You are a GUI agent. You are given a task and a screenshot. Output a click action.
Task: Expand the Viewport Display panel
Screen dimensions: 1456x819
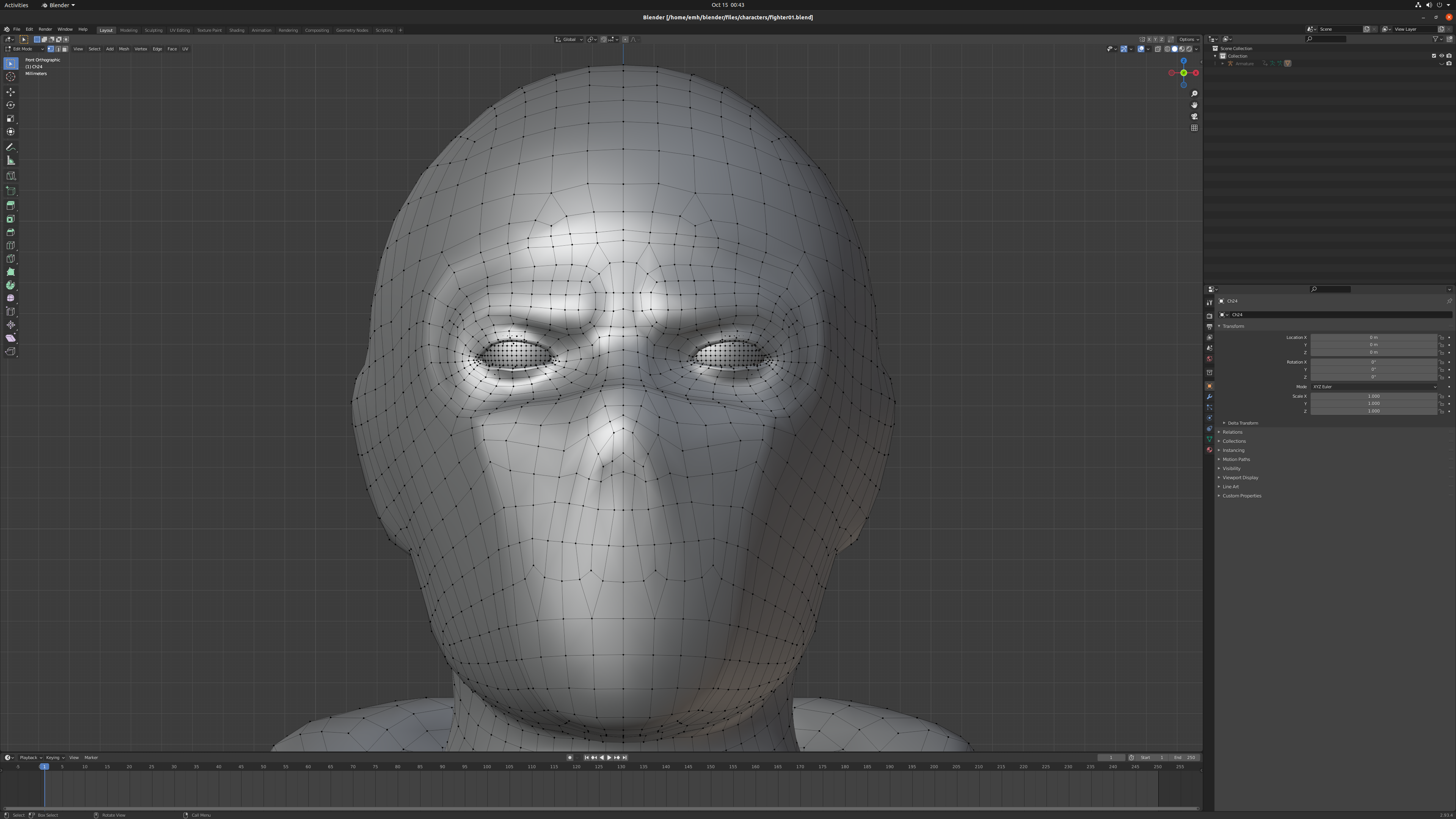click(x=1240, y=478)
